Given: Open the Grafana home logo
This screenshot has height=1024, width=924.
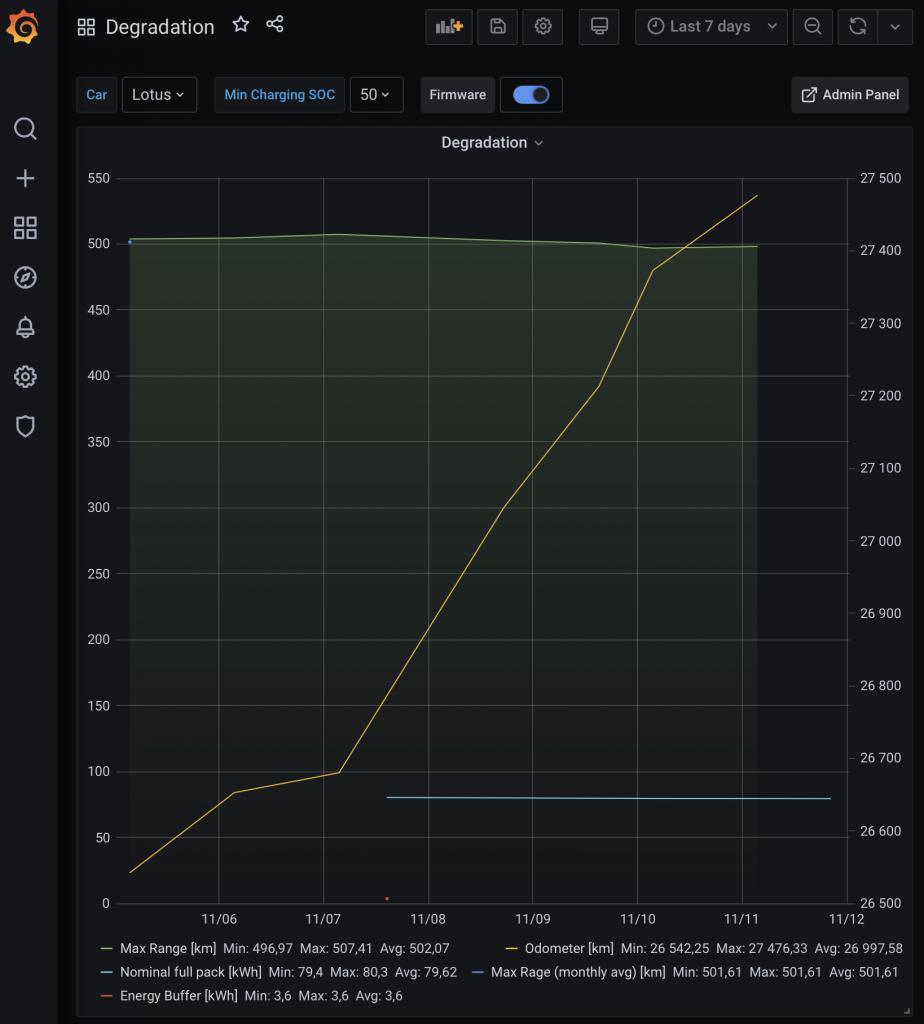Looking at the screenshot, I should tap(23, 27).
